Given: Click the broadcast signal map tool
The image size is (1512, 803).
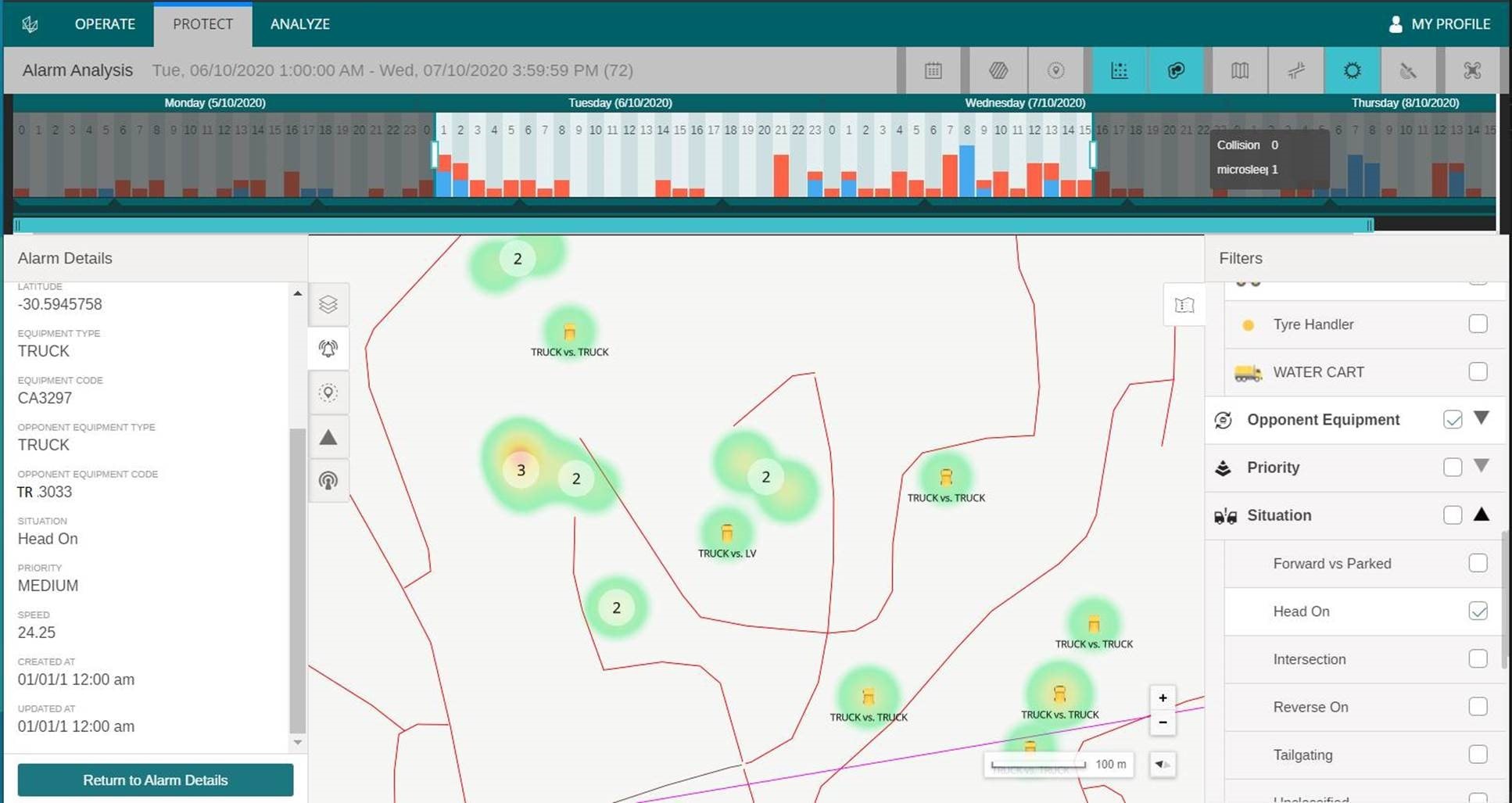Looking at the screenshot, I should click(328, 480).
